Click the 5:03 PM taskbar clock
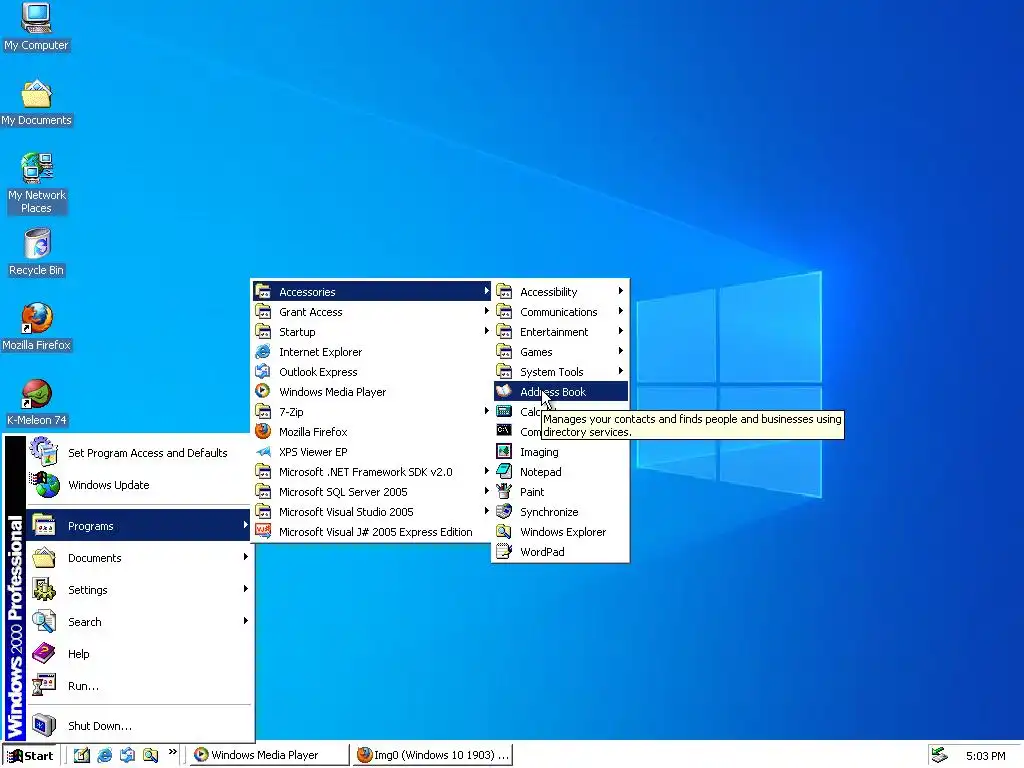 point(985,756)
